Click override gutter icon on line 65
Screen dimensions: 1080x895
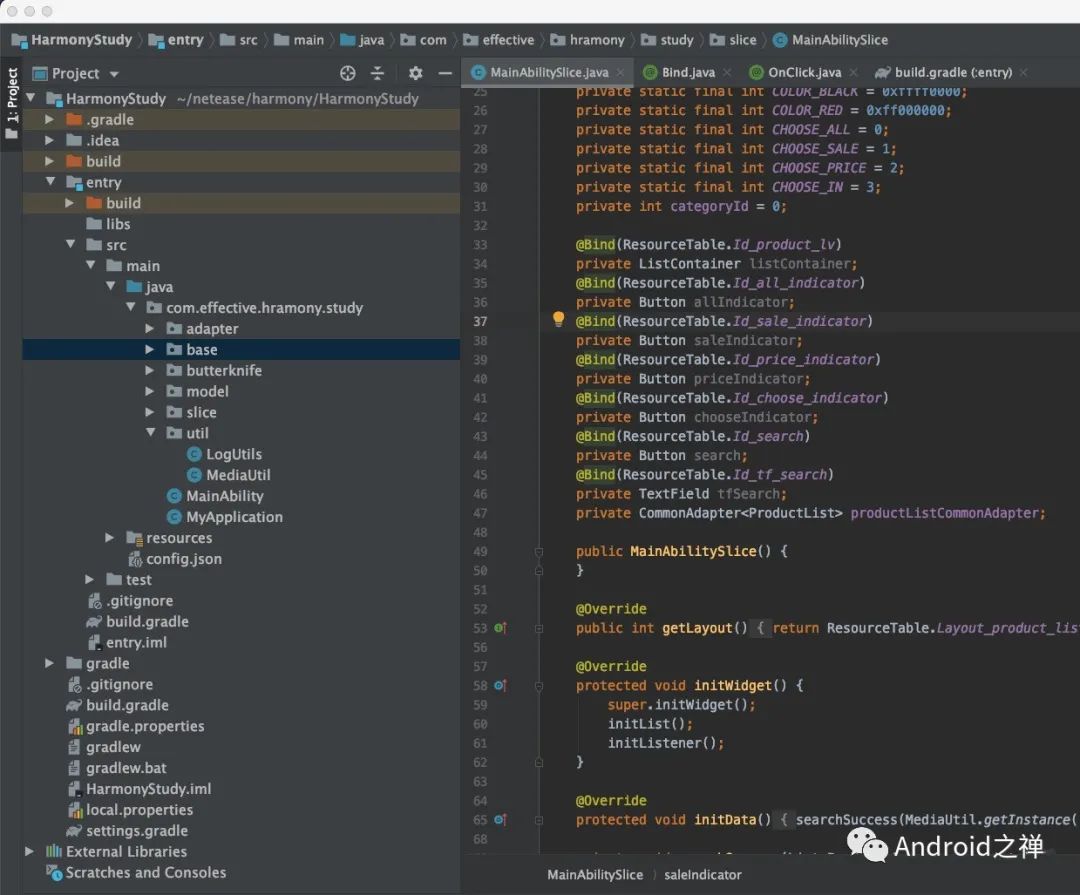[x=501, y=820]
